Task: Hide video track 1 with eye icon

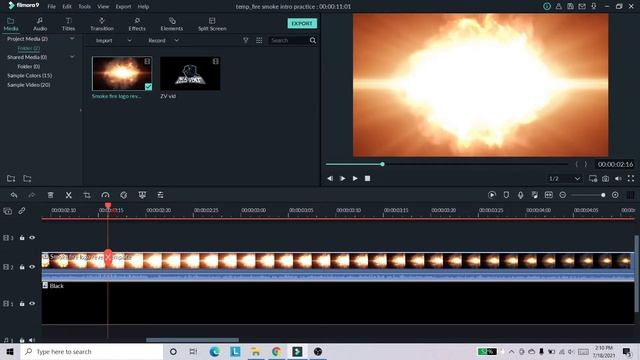Action: pyautogui.click(x=32, y=304)
